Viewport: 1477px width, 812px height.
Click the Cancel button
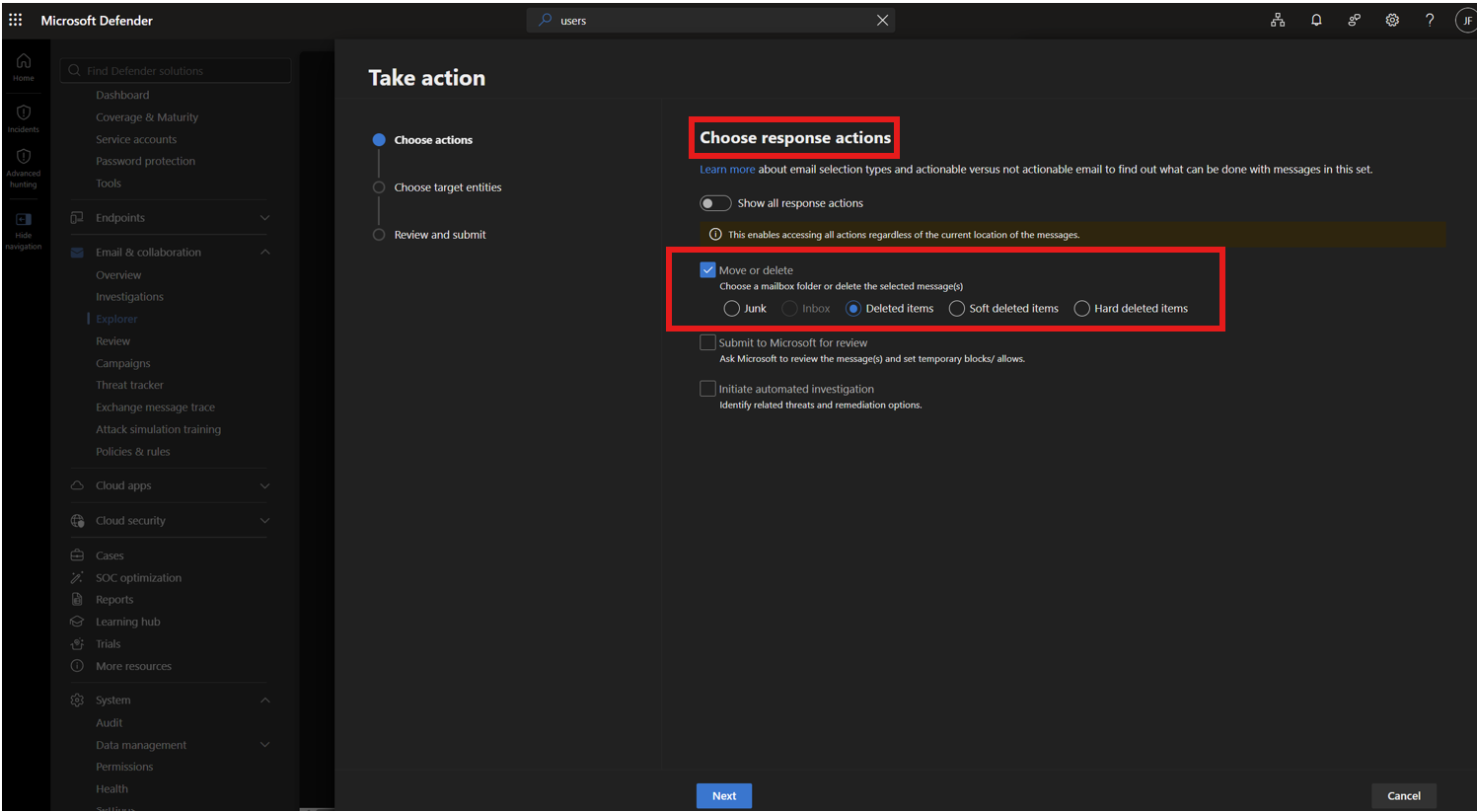click(x=1404, y=796)
